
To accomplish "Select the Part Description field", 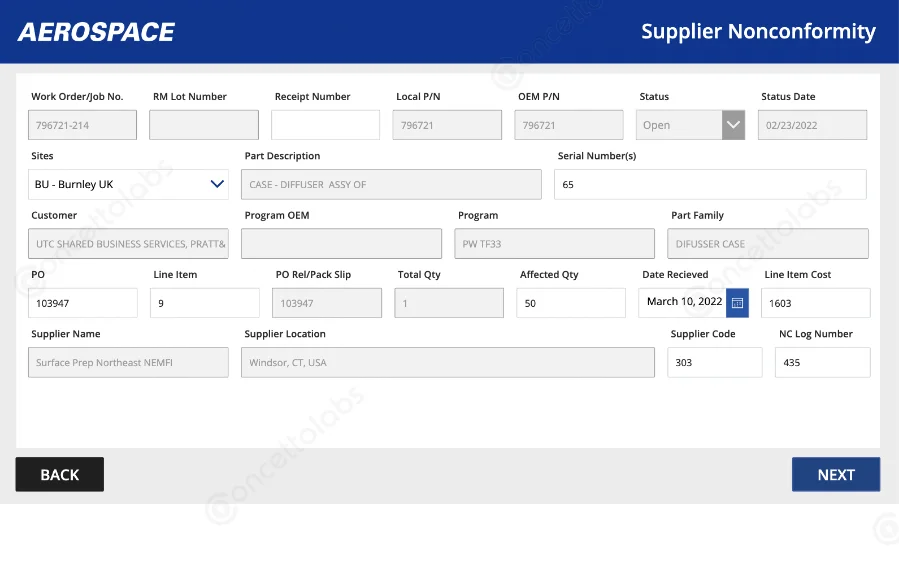I will [x=391, y=184].
